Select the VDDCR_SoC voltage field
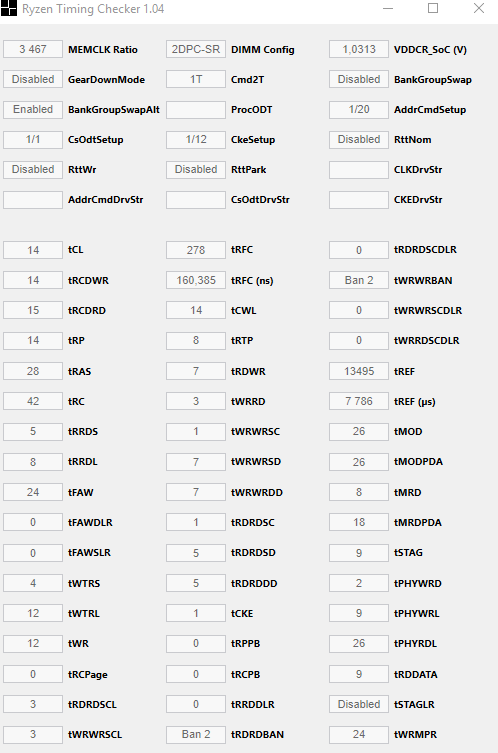The image size is (498, 753). 359,49
